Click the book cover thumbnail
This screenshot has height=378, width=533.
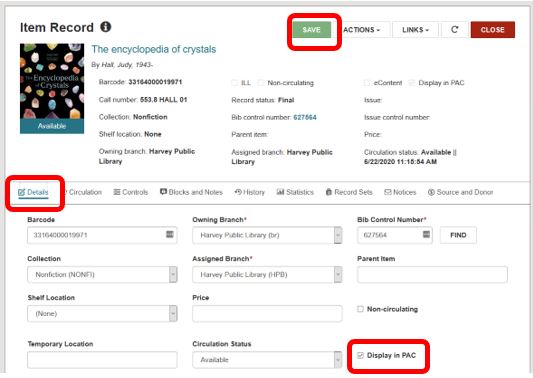point(52,88)
